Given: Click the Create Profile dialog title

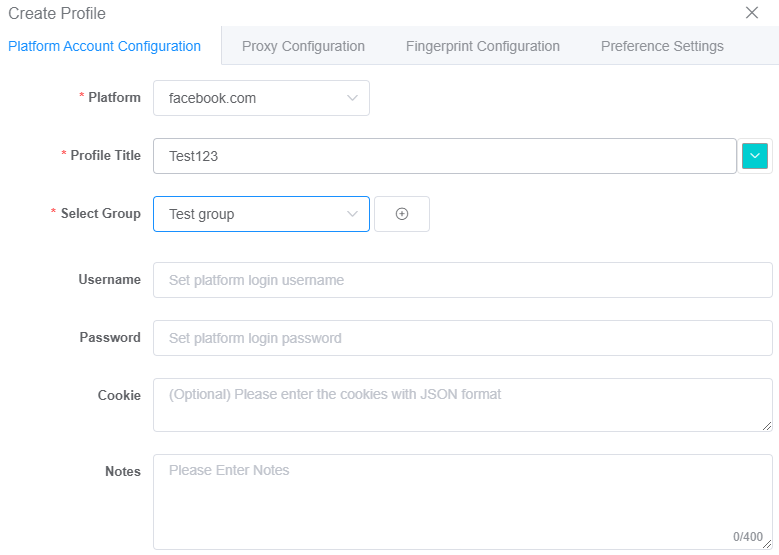Looking at the screenshot, I should click(x=57, y=13).
